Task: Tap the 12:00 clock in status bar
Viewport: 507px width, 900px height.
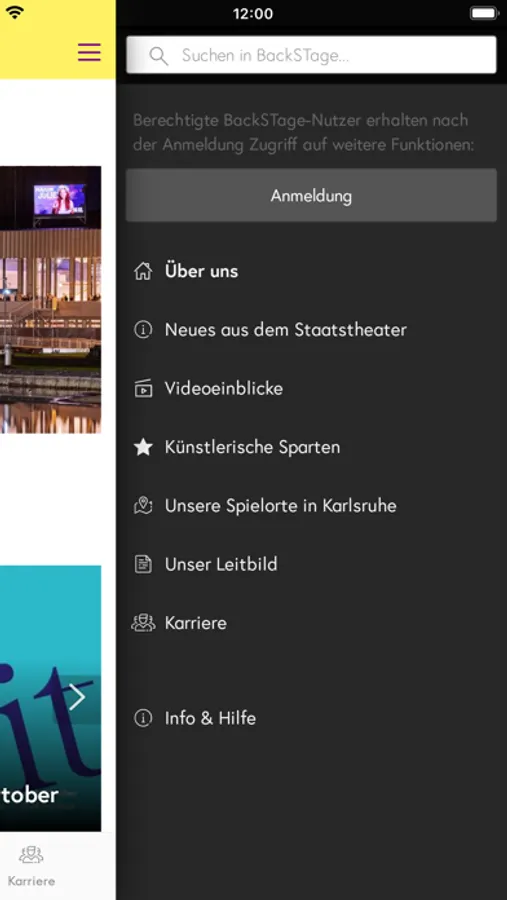Action: [253, 13]
